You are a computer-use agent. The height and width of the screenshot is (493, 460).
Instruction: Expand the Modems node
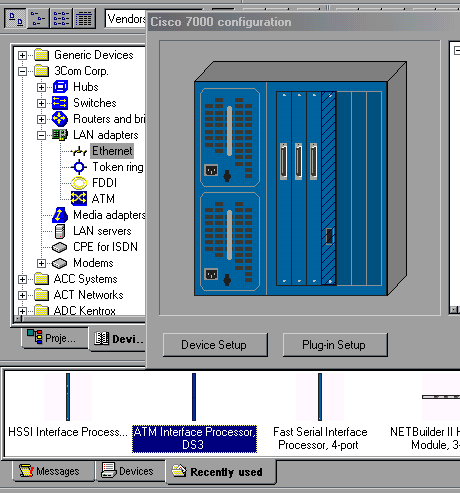point(41,263)
